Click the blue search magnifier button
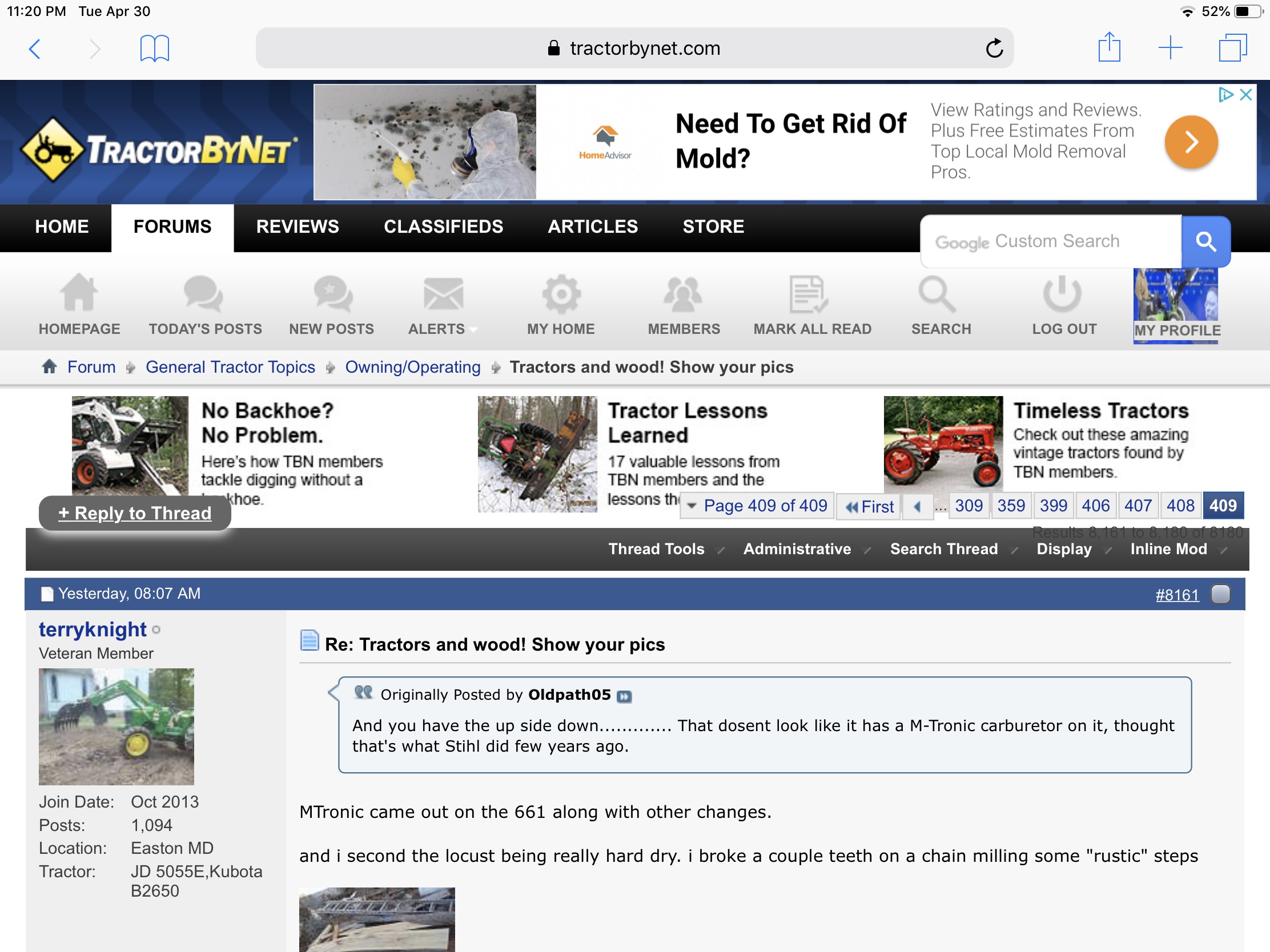Screen dimensions: 1270x952 point(1206,241)
